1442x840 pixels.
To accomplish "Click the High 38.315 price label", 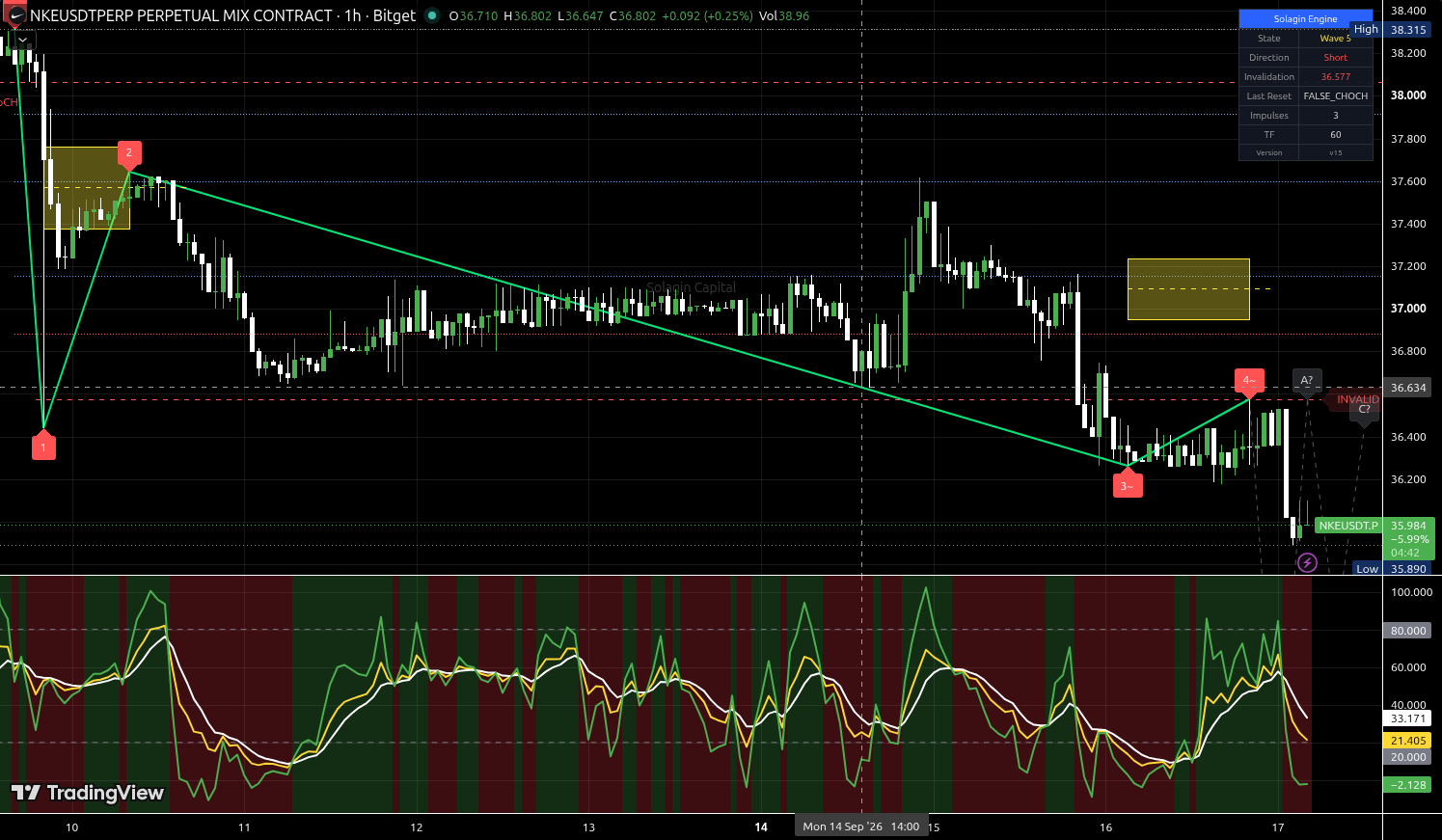I will (x=1392, y=30).
